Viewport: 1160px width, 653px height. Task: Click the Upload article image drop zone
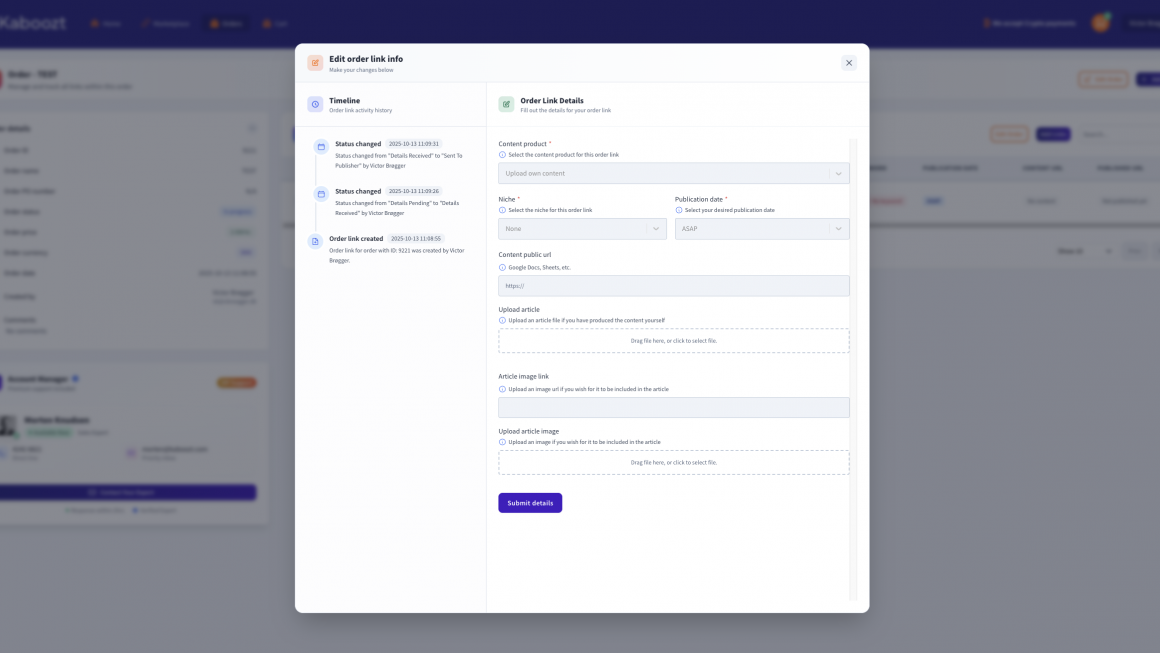[673, 462]
